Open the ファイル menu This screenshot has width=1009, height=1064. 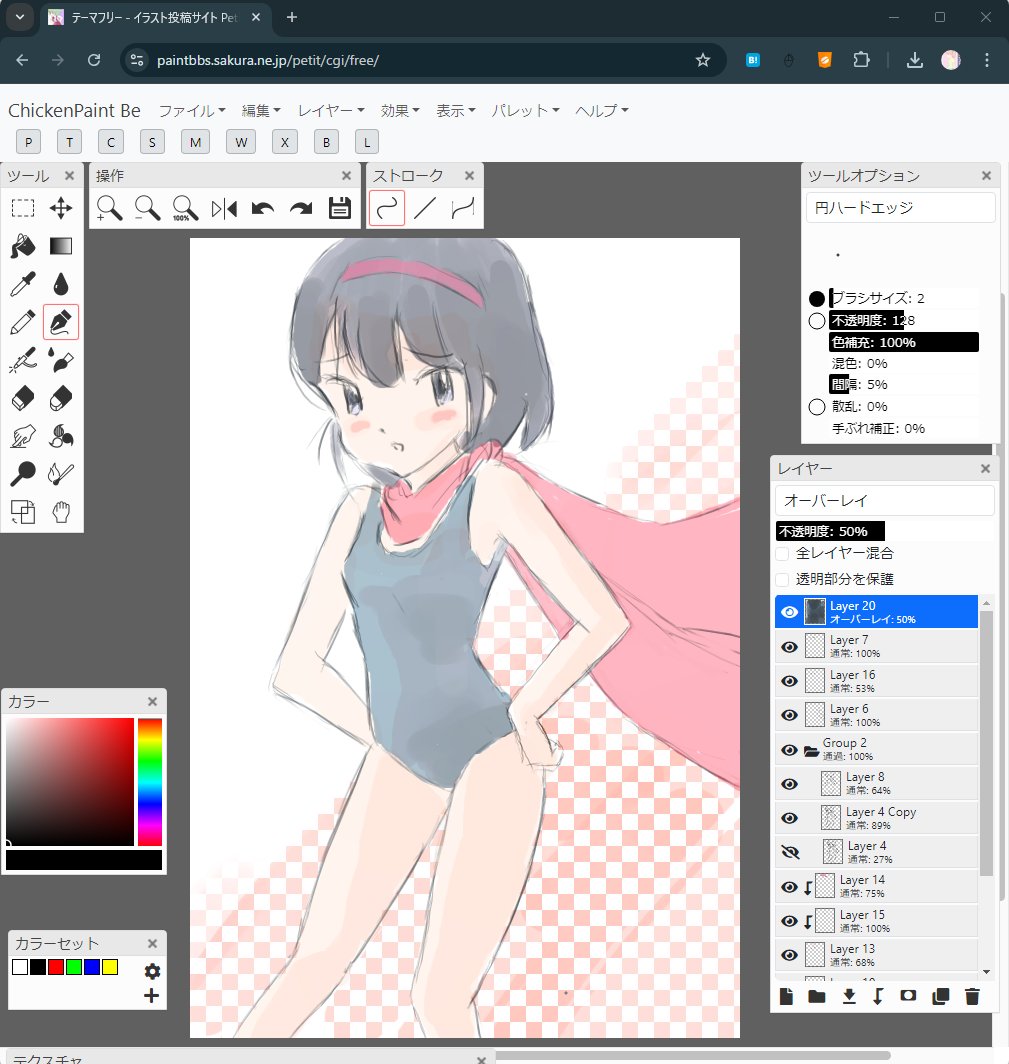192,110
